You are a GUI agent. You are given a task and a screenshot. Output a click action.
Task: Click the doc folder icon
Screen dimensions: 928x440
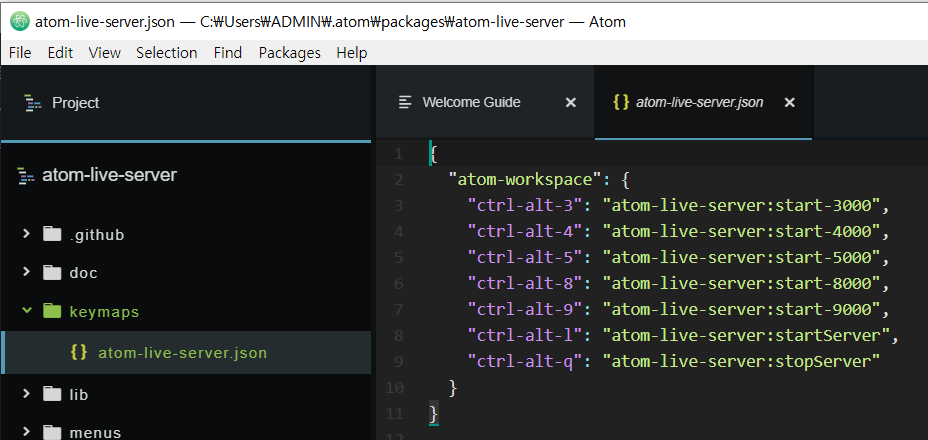pos(52,273)
